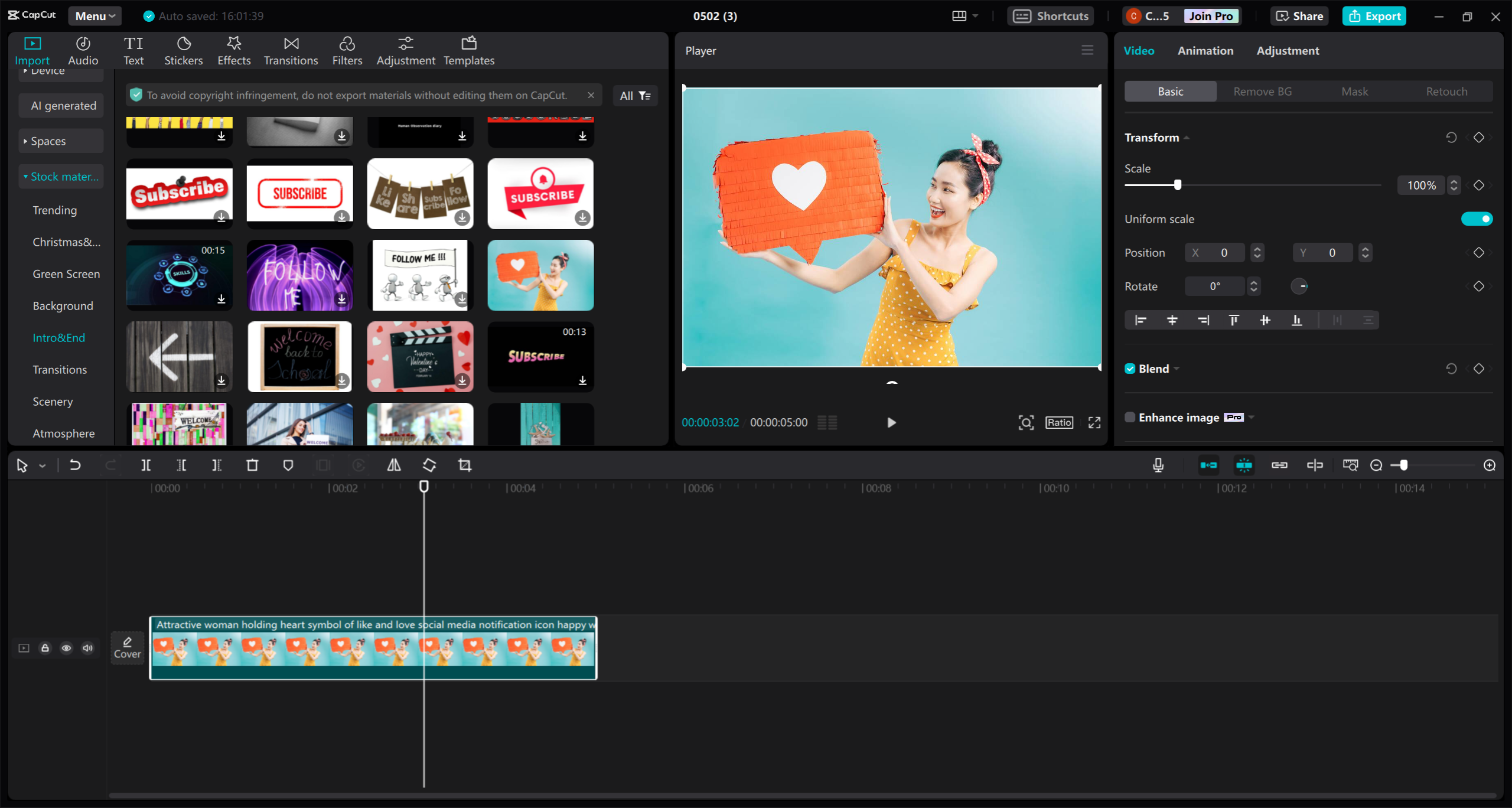1512x808 pixels.
Task: Delete the selected clip
Action: [252, 465]
